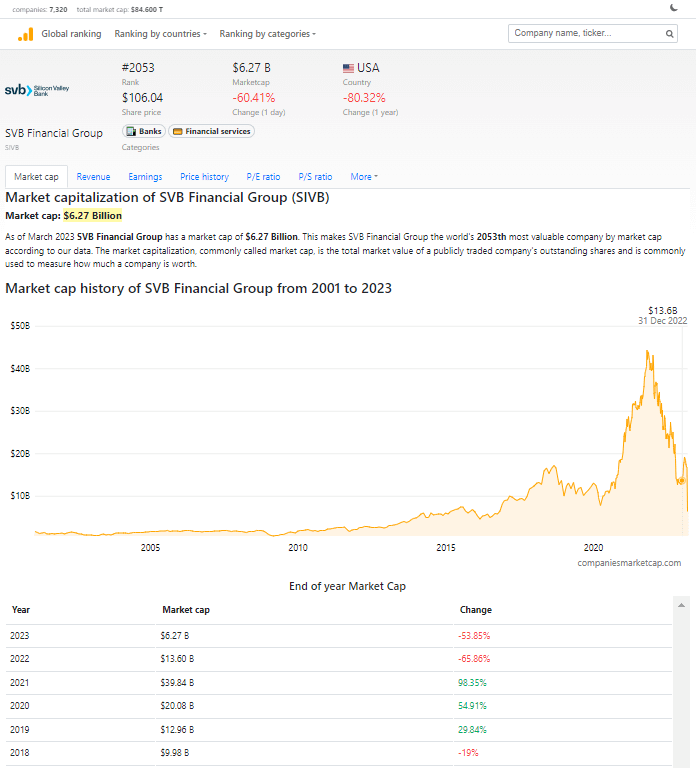This screenshot has width=696, height=768.
Task: Click the chart peak near 2022
Action: [x=648, y=352]
